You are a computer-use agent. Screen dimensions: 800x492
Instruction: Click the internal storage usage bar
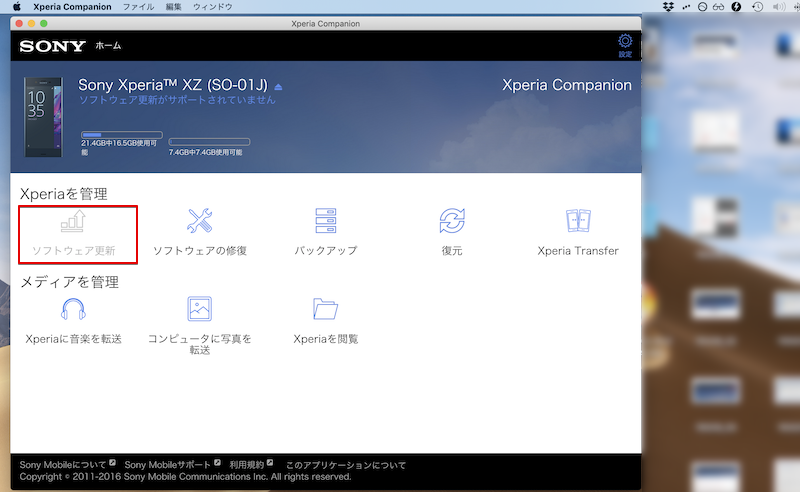121,134
